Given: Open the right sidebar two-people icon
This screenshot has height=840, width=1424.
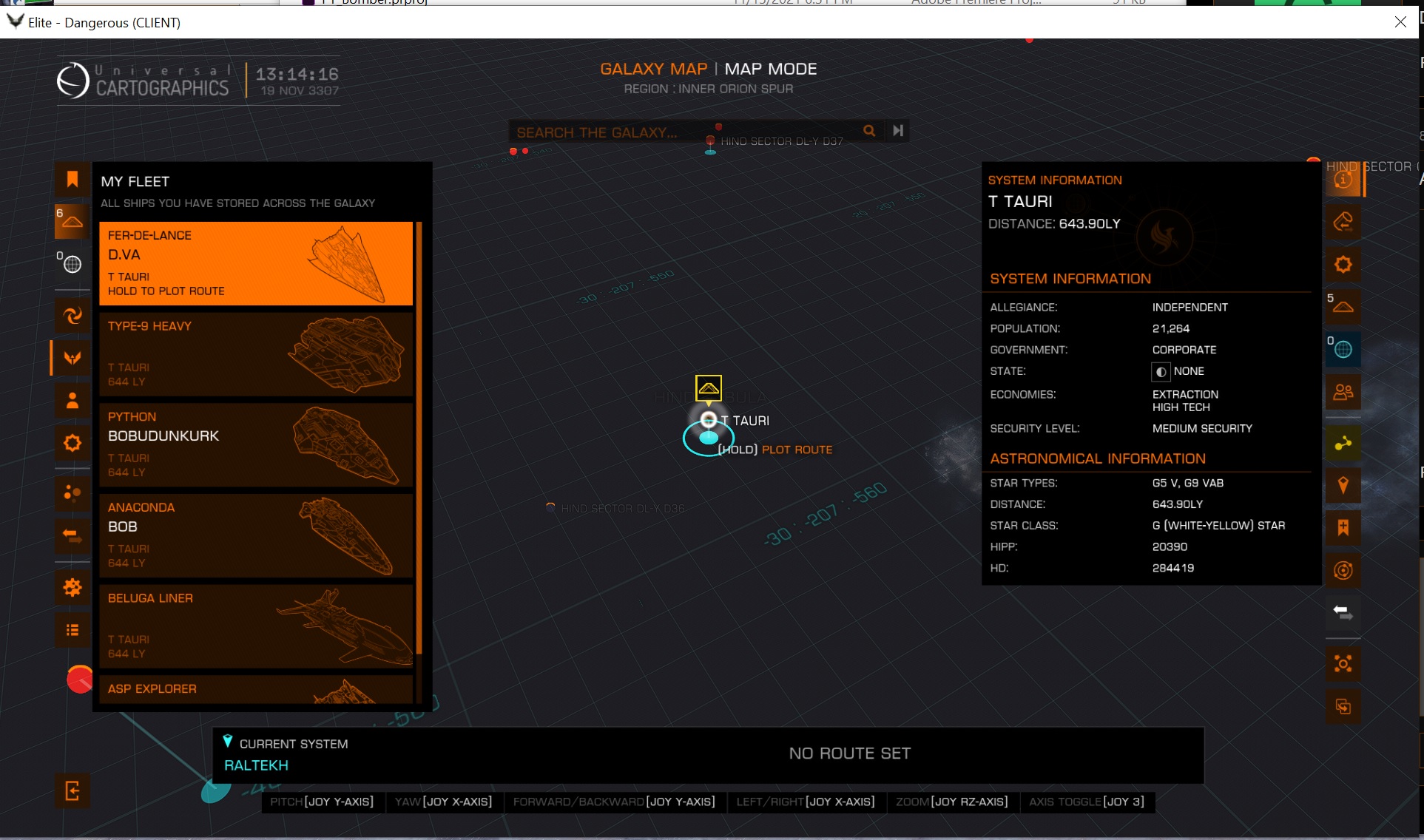Looking at the screenshot, I should pos(1343,391).
